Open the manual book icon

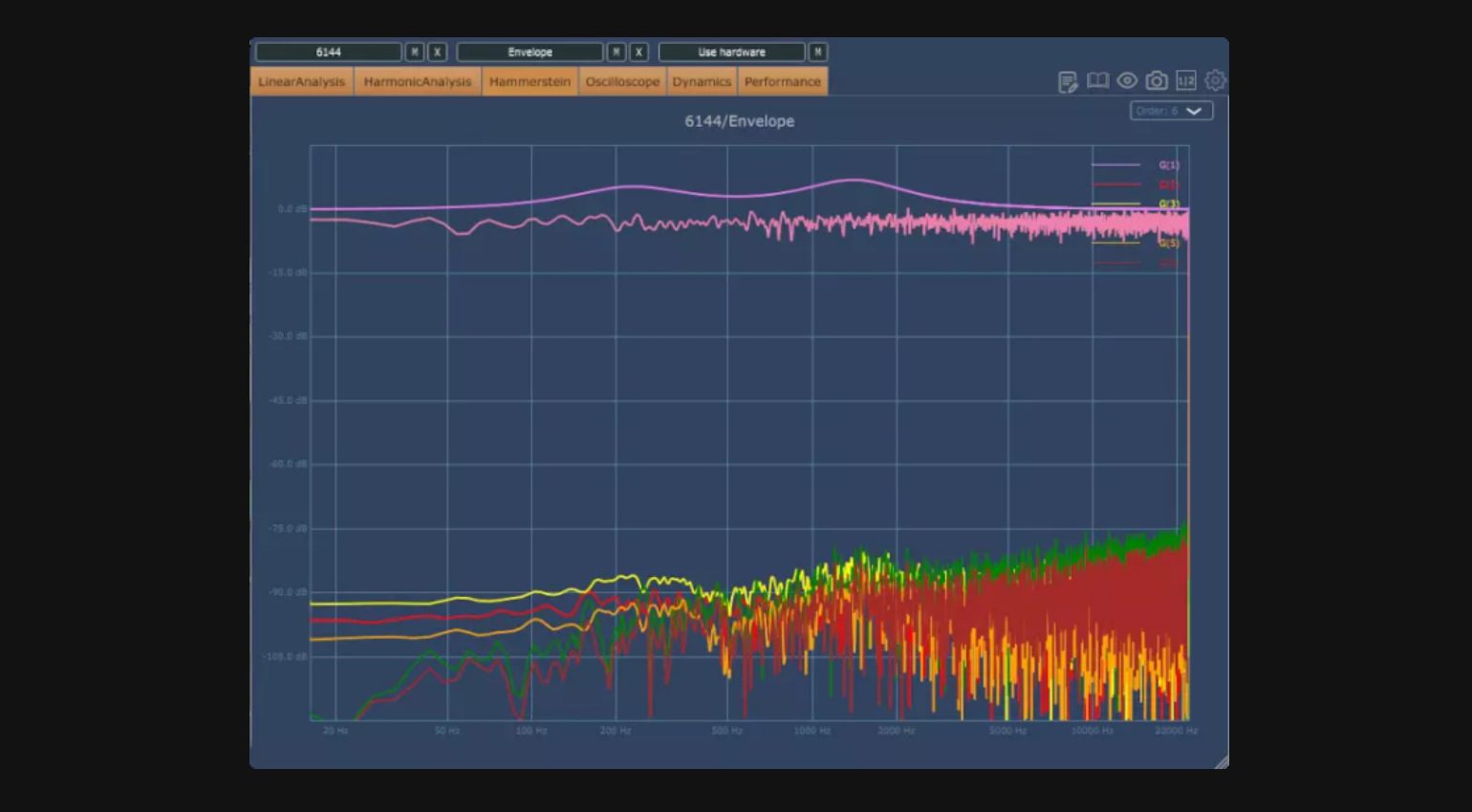1097,81
